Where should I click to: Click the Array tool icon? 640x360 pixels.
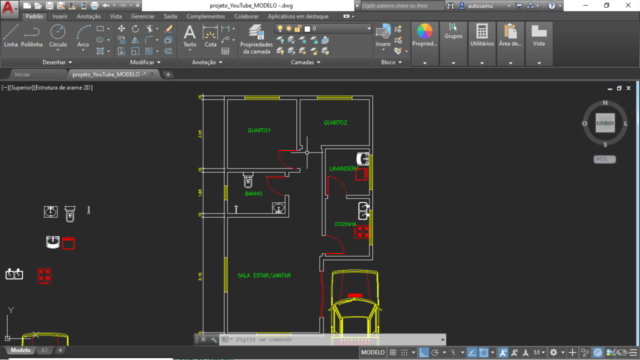click(149, 51)
